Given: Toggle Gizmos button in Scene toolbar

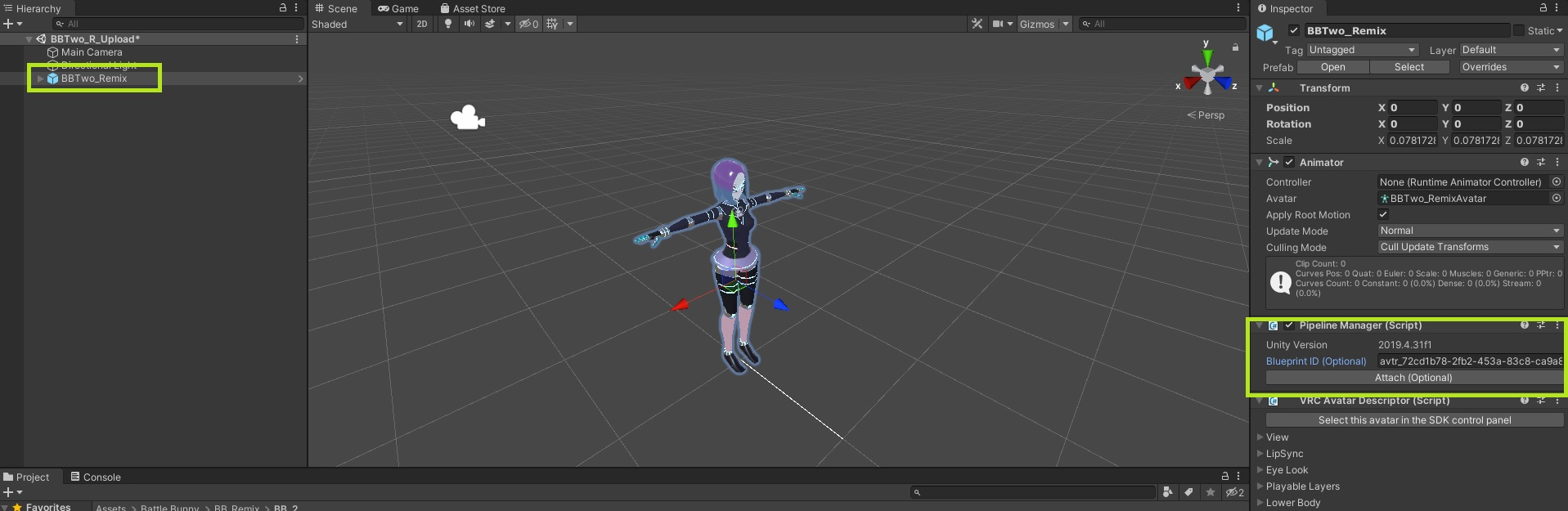Looking at the screenshot, I should [1037, 24].
